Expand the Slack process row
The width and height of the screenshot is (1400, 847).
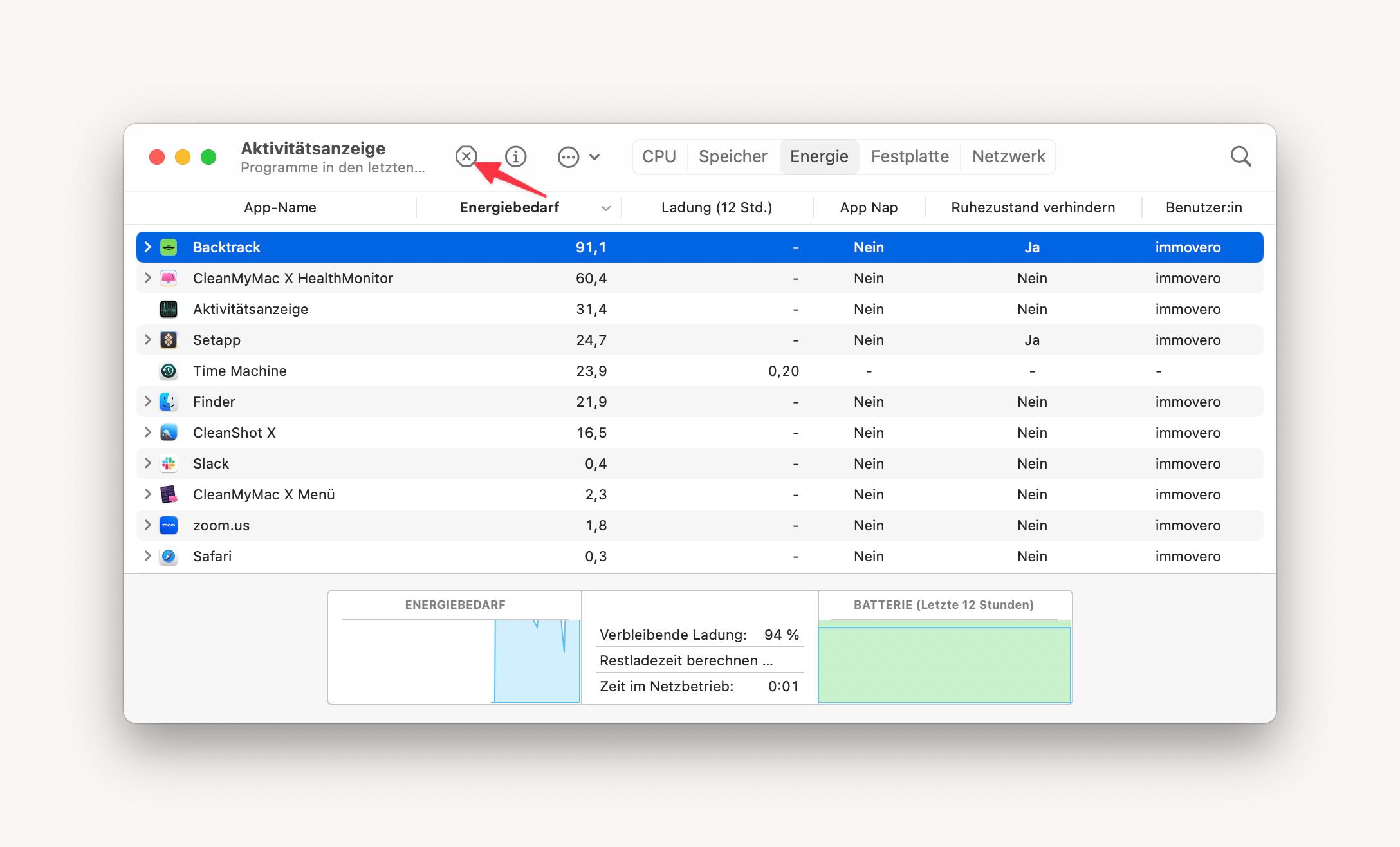[148, 463]
